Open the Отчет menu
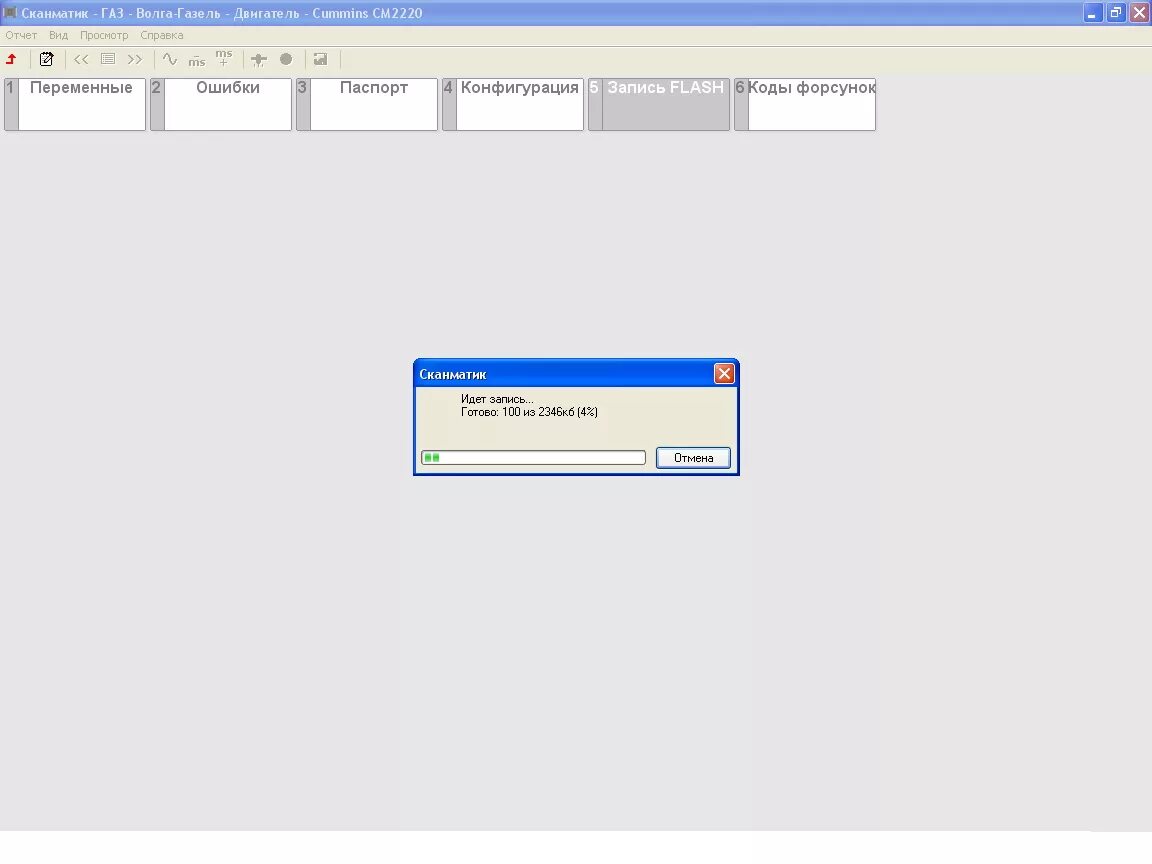The width and height of the screenshot is (1152, 864). tap(21, 35)
